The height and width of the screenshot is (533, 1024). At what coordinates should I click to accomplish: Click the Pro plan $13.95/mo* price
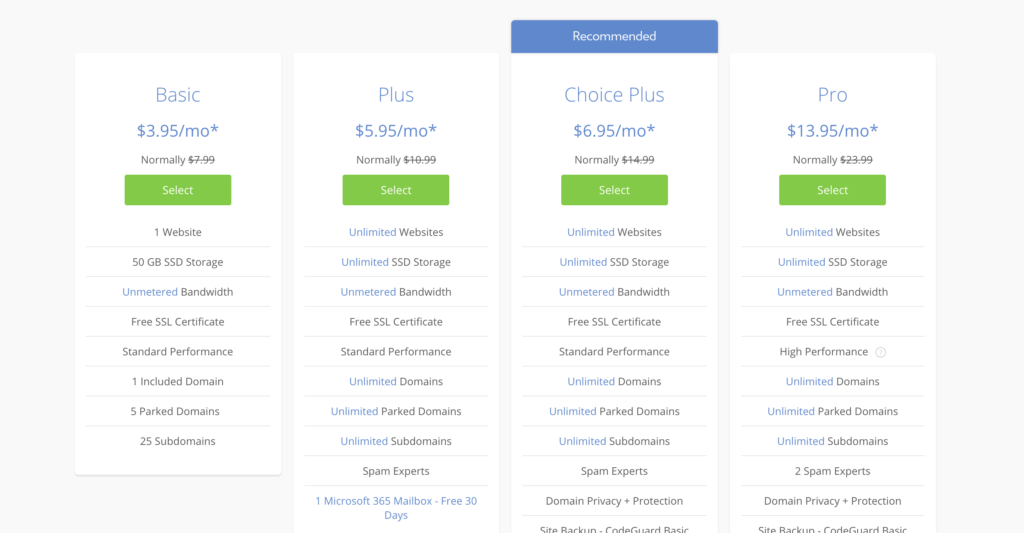[x=832, y=130]
